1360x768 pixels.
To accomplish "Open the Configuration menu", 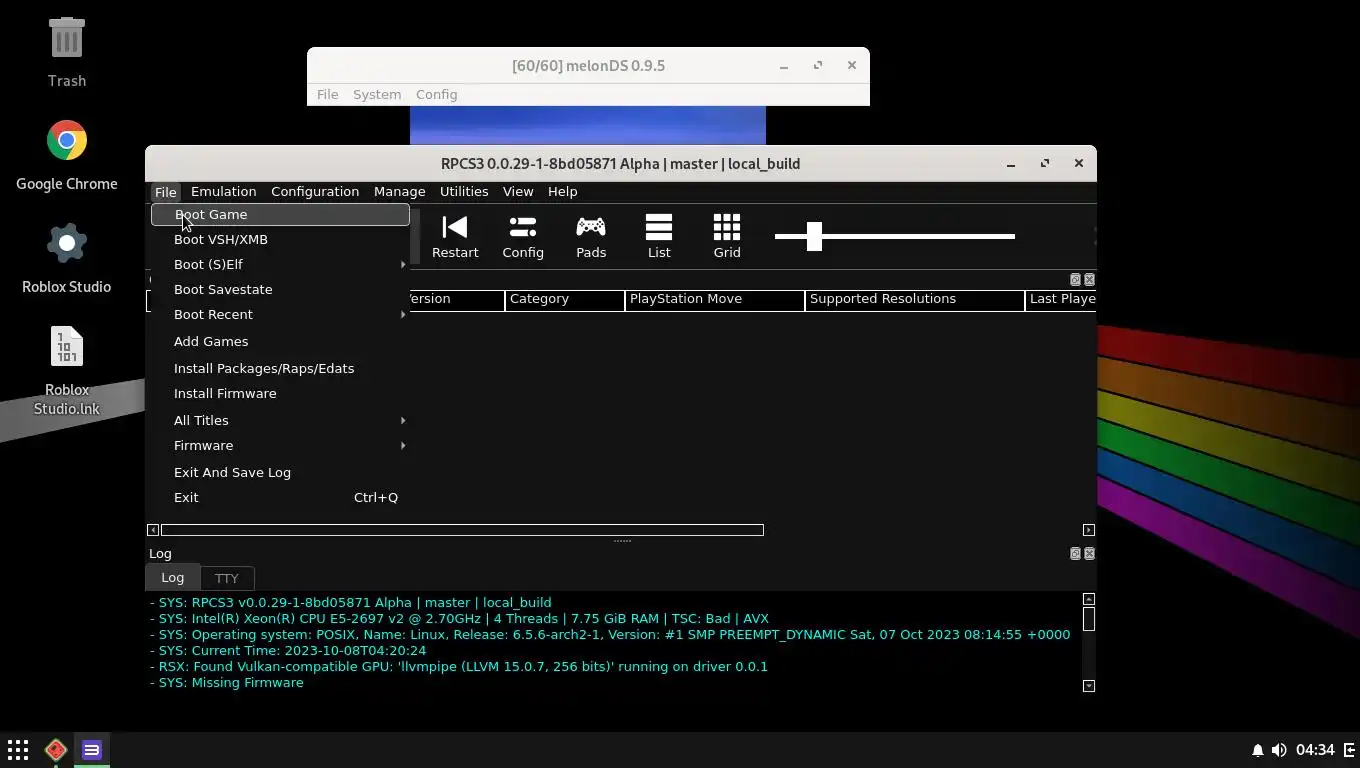I will pos(315,191).
